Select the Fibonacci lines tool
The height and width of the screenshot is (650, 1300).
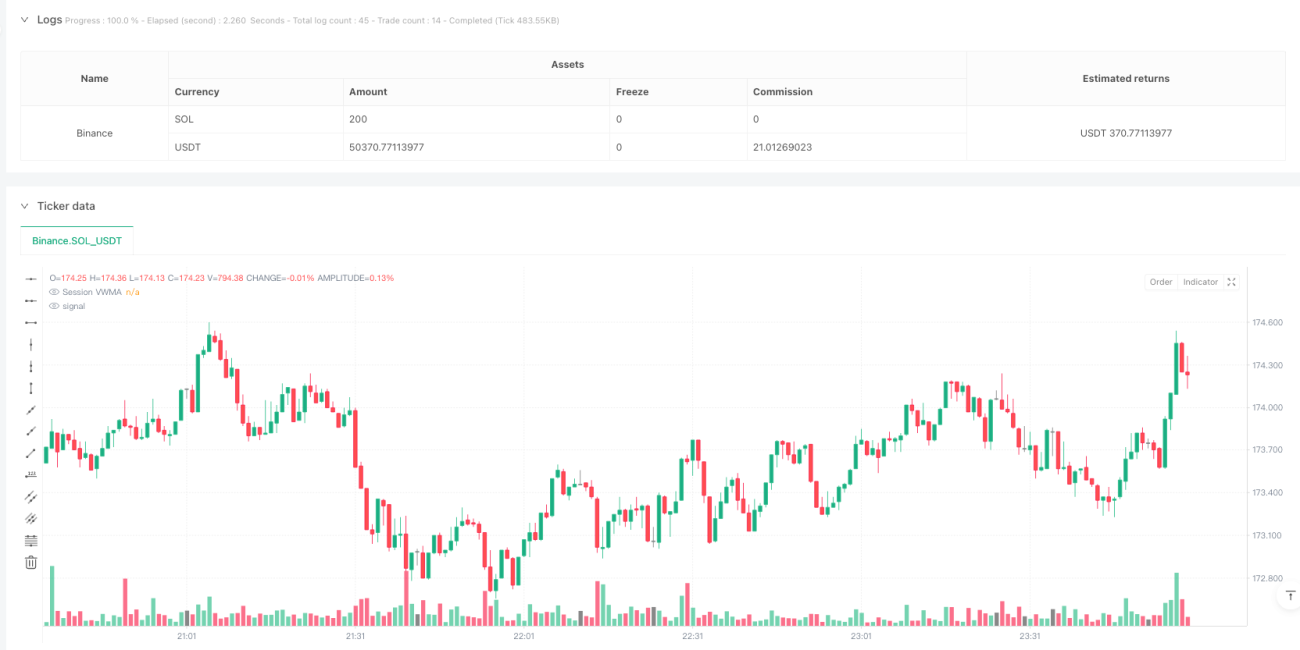click(31, 540)
